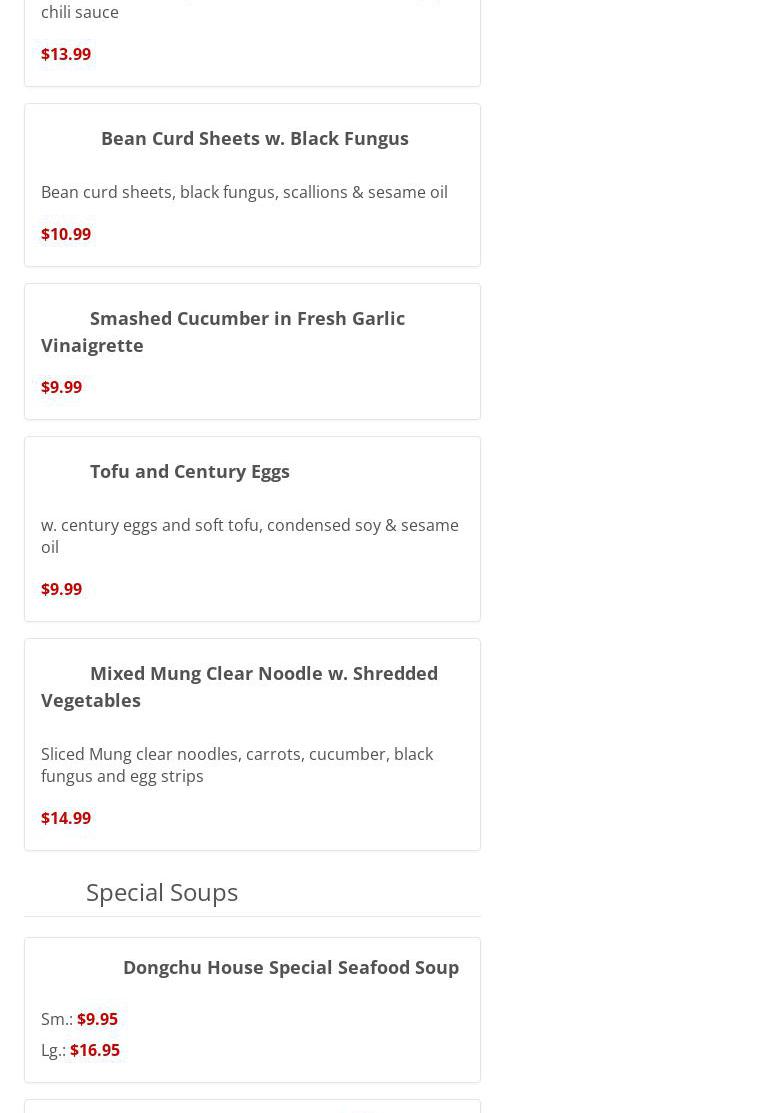Click the Lg. size label

[x=53, y=1050]
